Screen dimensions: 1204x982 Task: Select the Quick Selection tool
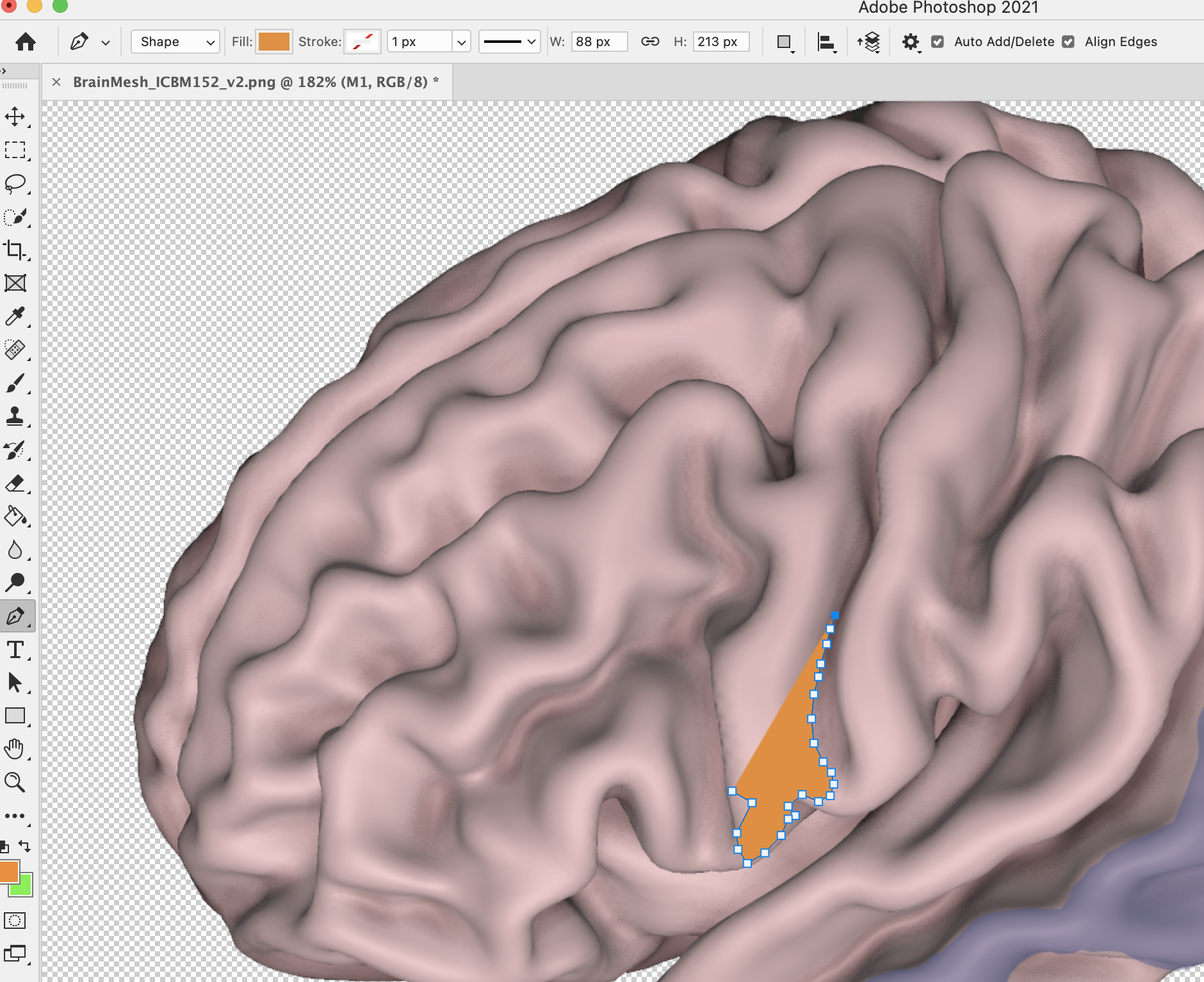15,217
